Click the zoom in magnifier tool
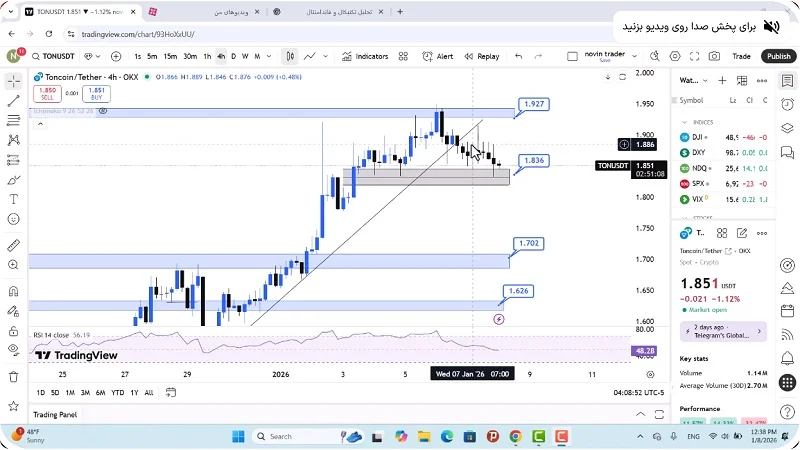This screenshot has width=800, height=450. [13, 265]
